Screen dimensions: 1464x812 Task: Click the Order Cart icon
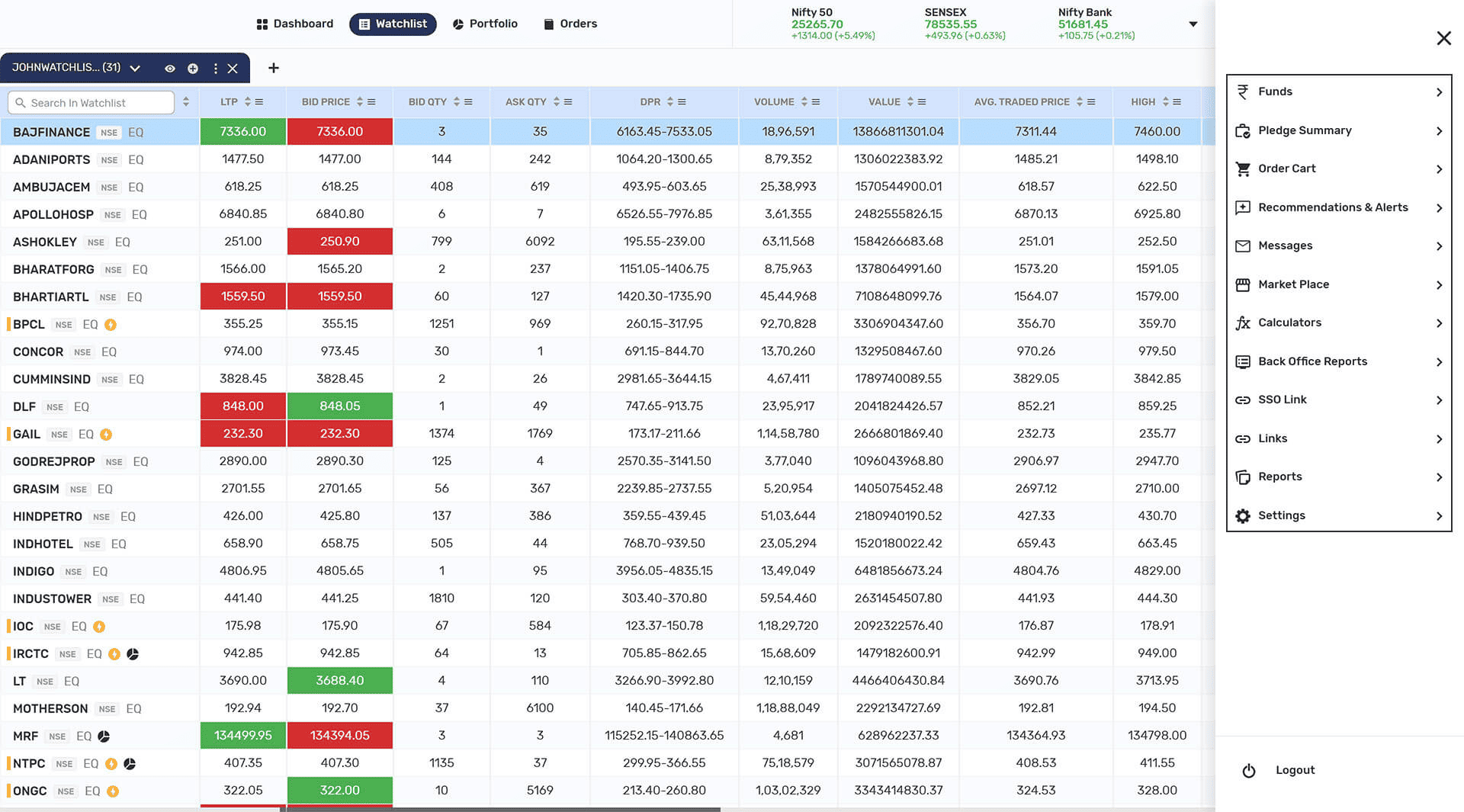pos(1243,168)
